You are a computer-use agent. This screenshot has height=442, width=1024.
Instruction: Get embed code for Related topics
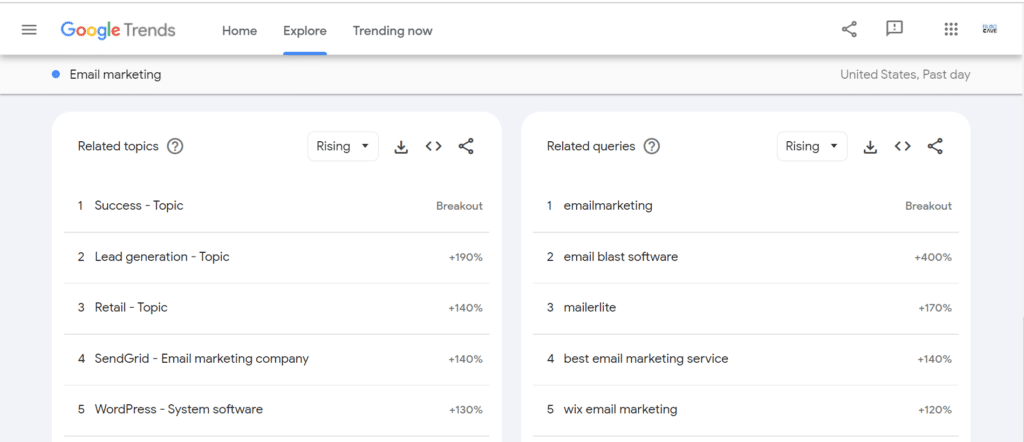pyautogui.click(x=434, y=146)
